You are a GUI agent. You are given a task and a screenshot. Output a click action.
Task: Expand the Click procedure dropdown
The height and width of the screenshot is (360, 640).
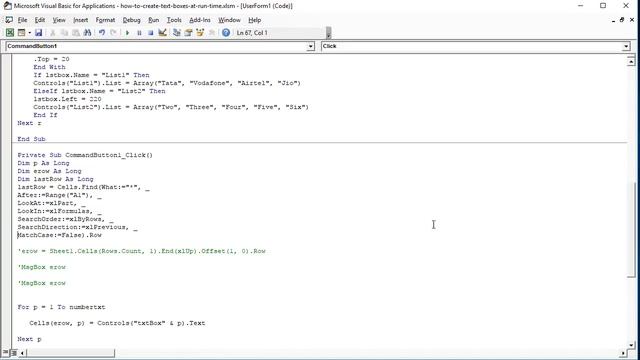click(x=626, y=47)
